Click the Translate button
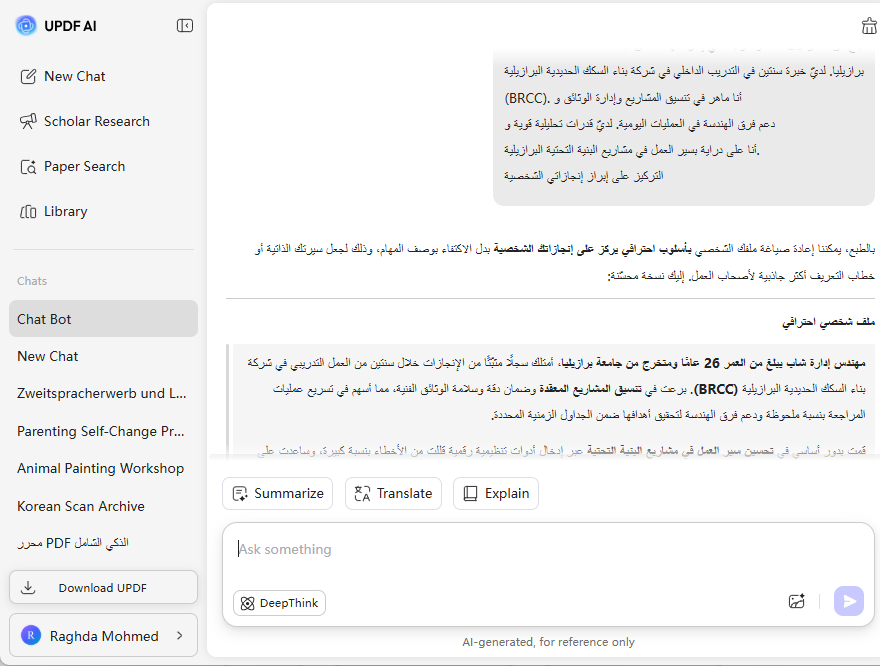The image size is (880, 666). (393, 493)
